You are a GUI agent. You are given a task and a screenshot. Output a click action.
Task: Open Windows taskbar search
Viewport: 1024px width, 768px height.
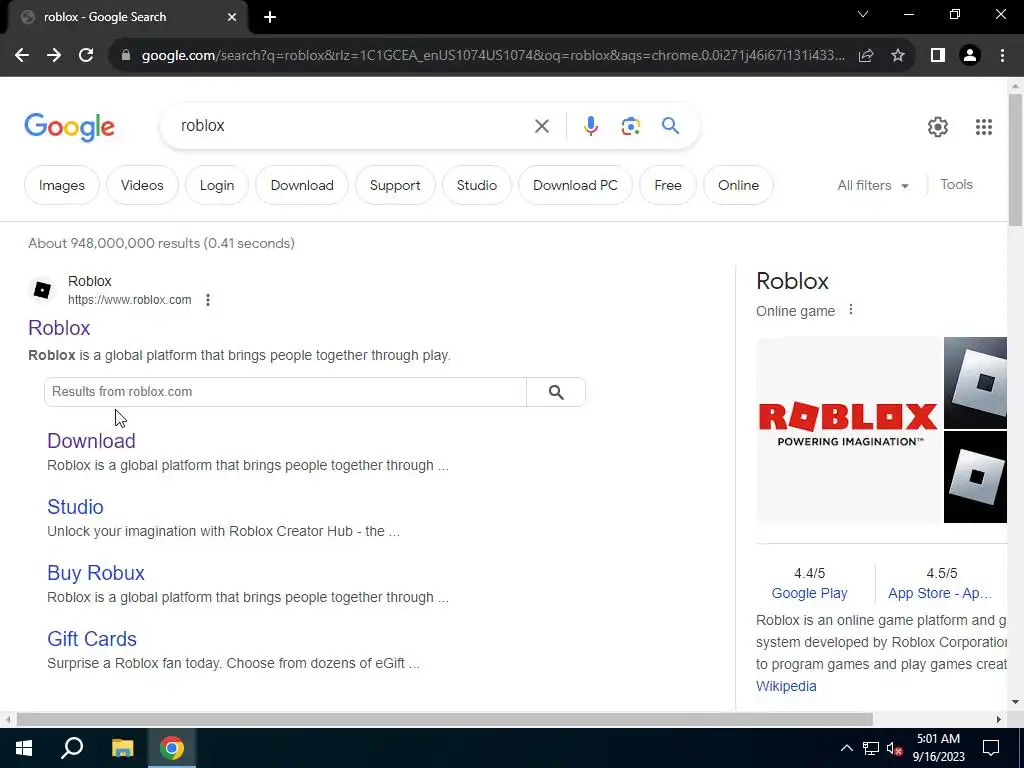coord(72,748)
